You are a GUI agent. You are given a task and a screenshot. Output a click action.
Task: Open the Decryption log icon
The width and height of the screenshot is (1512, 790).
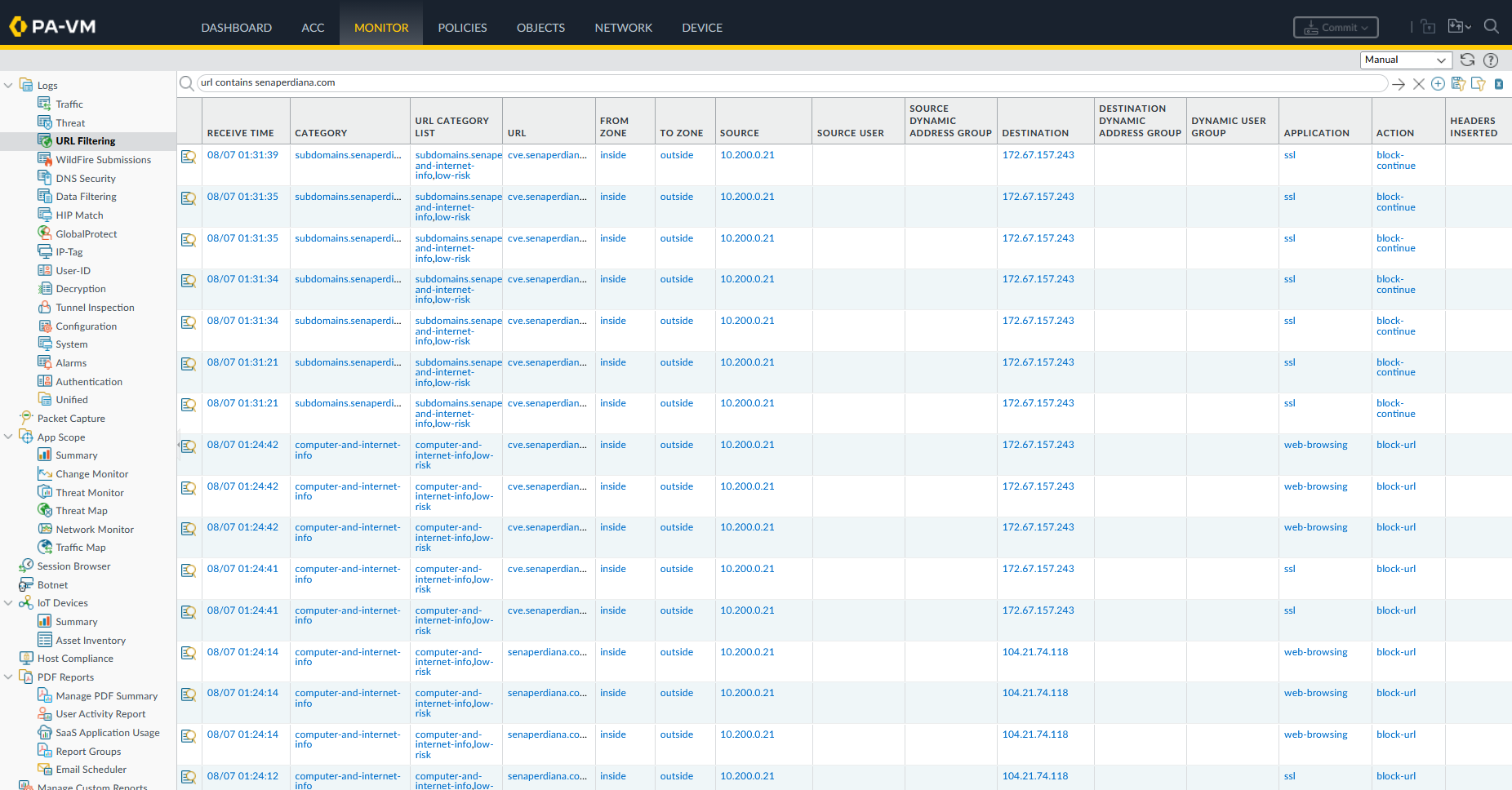coord(45,288)
